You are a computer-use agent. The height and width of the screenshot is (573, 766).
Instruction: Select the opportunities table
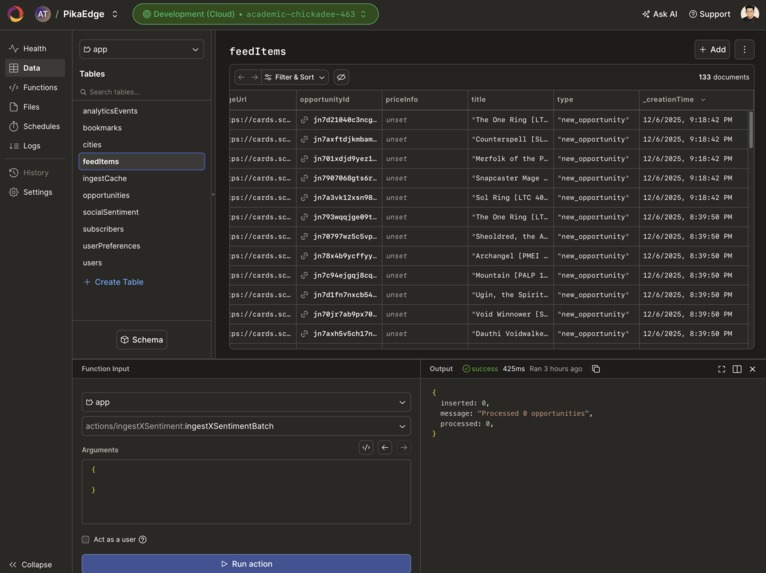141,195
